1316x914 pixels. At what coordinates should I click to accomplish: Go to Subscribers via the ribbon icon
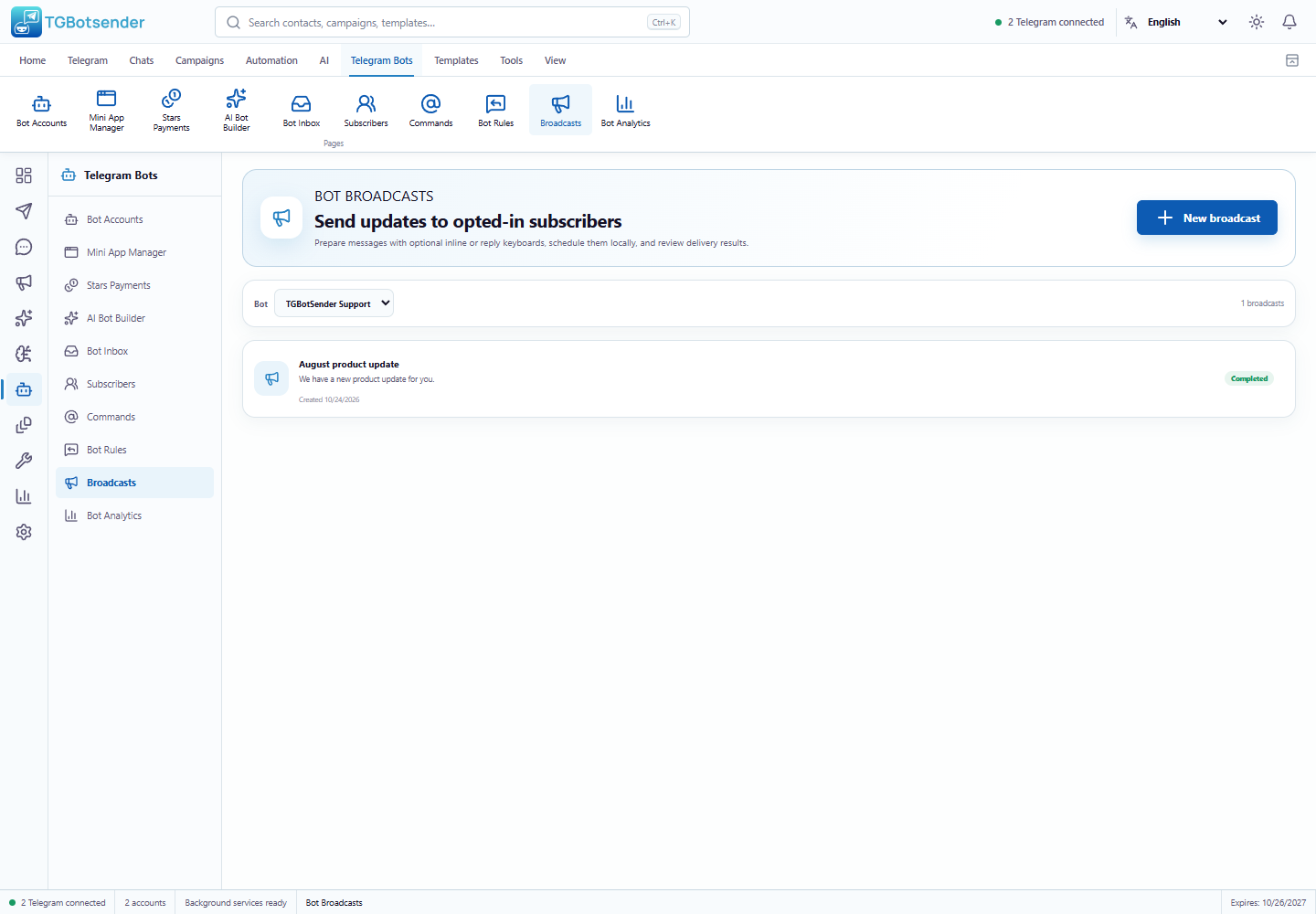[x=366, y=110]
